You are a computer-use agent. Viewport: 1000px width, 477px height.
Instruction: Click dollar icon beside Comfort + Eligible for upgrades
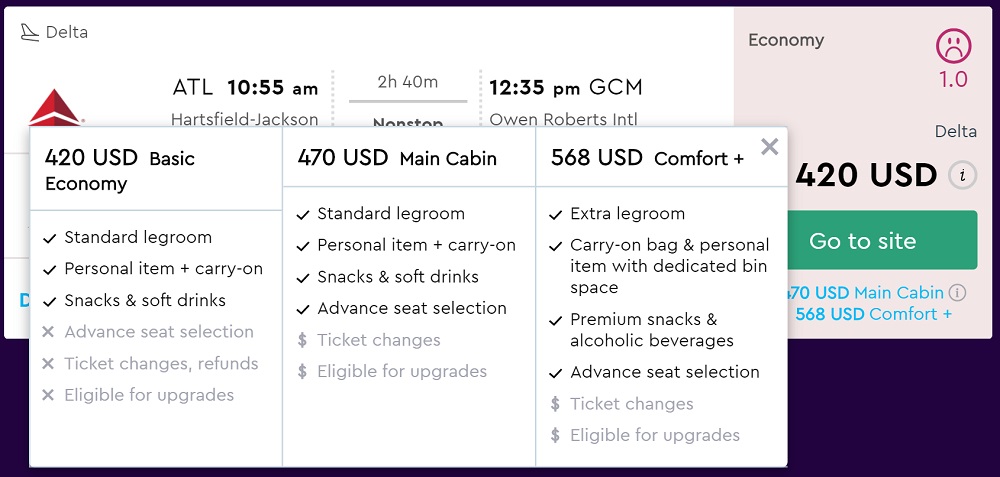[x=555, y=436]
